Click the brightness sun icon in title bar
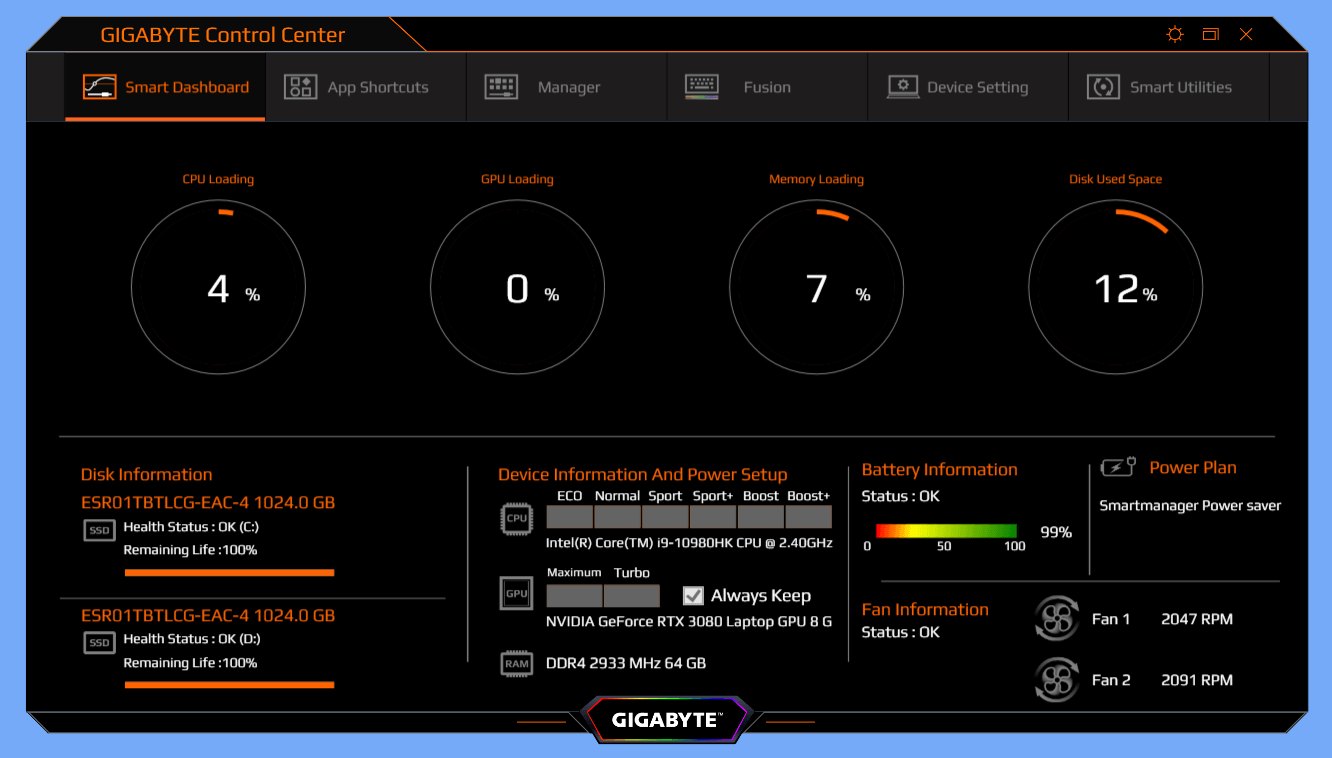Viewport: 1332px width, 758px height. click(x=1175, y=35)
